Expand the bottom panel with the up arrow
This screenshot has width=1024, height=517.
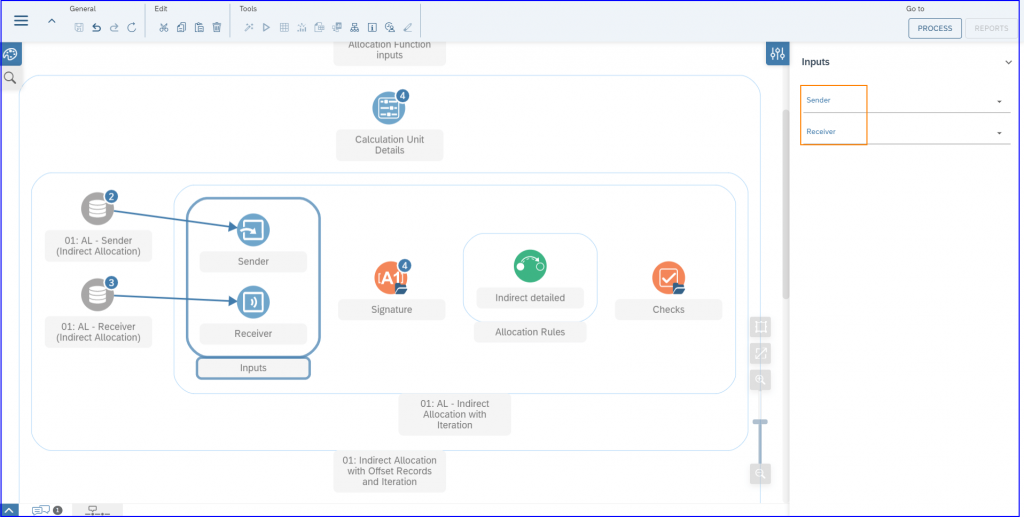click(x=10, y=510)
